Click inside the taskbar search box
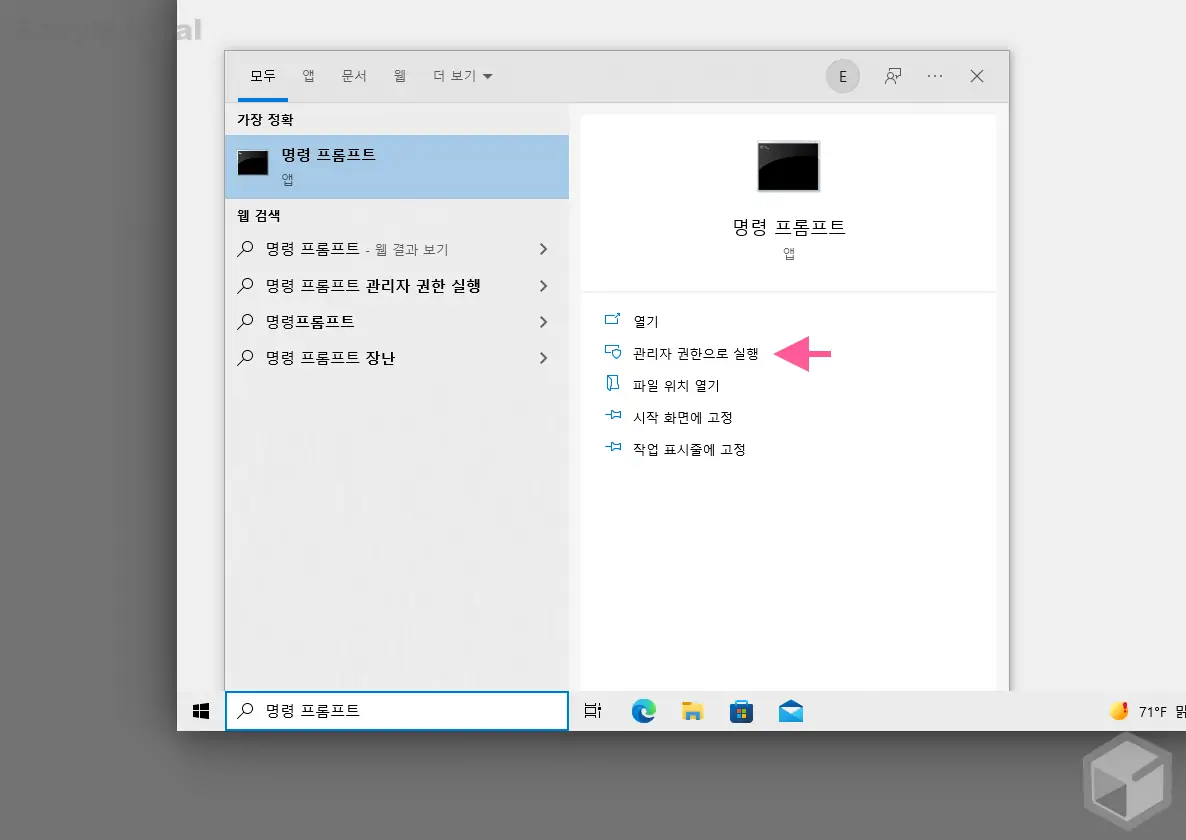Viewport: 1186px width, 840px height. pos(397,711)
